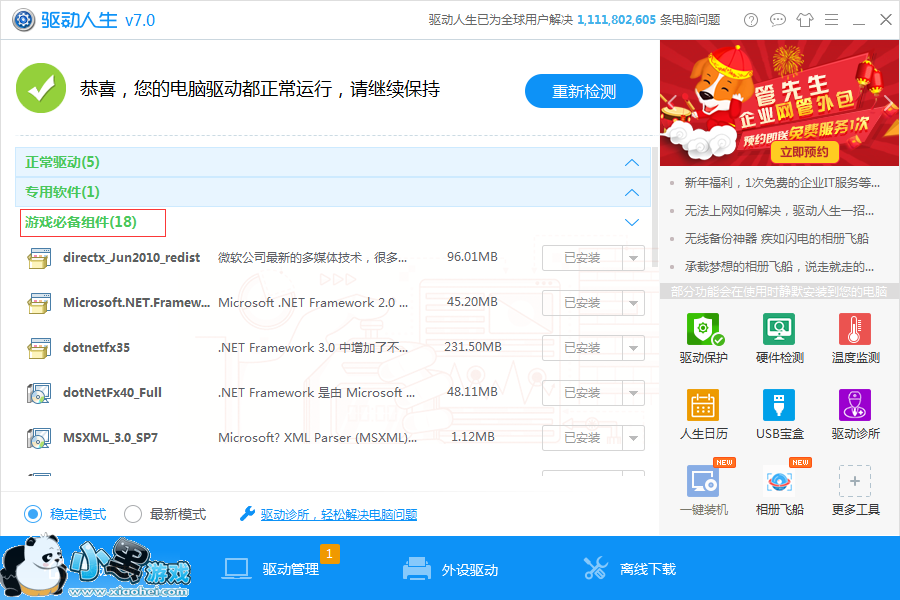Open the 人生日历 calendar tool
The height and width of the screenshot is (600, 900).
pyautogui.click(x=703, y=415)
